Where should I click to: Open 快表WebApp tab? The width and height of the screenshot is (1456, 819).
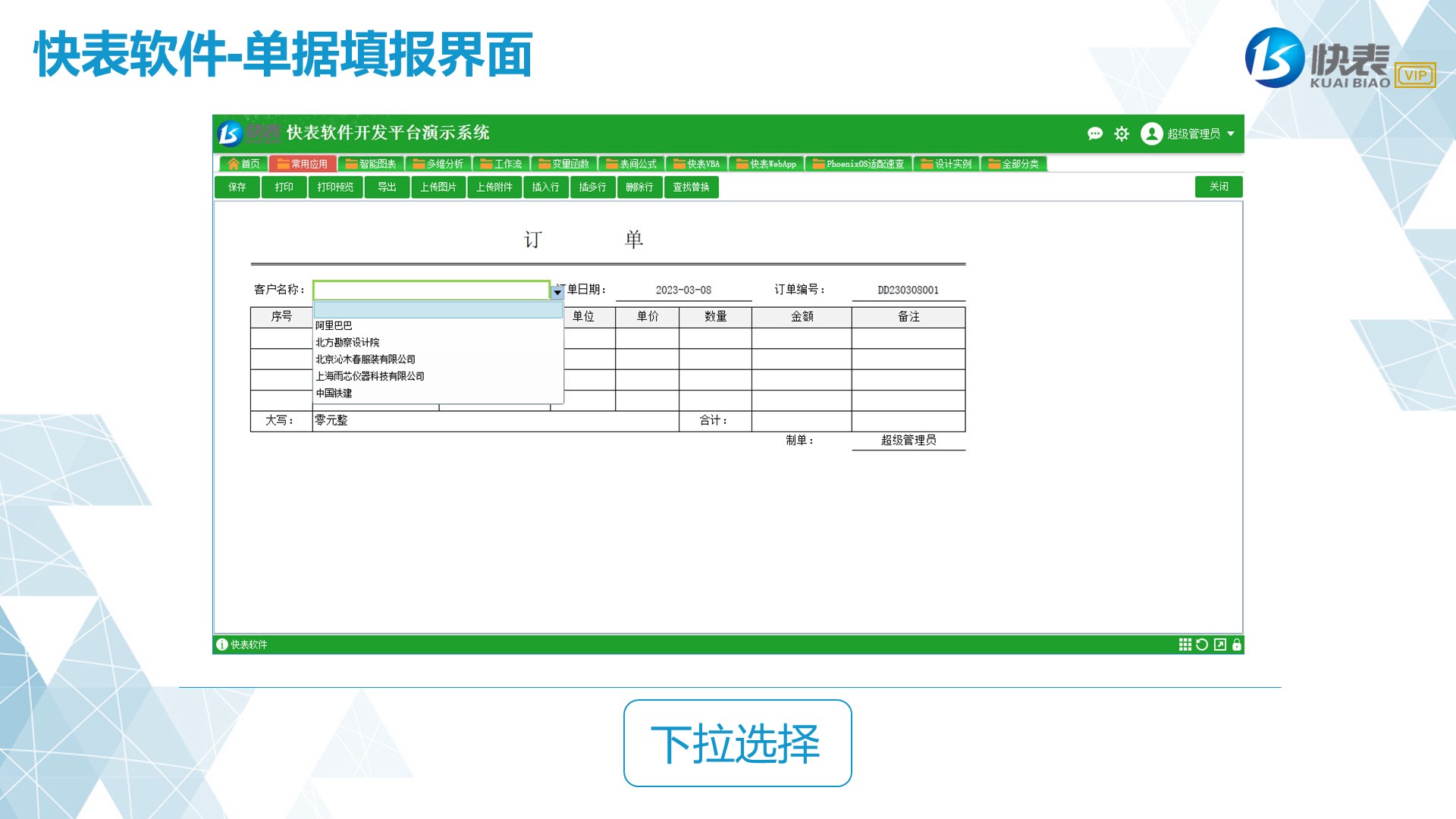tap(766, 164)
